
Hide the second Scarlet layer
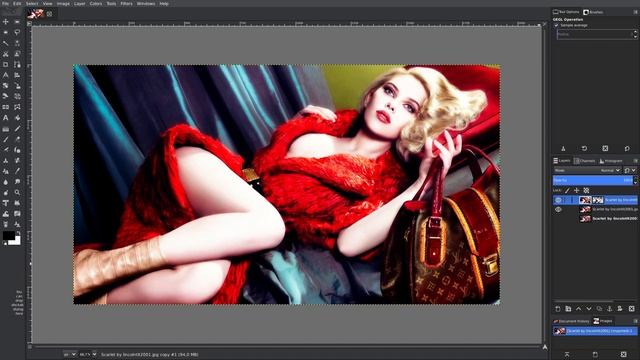(558, 209)
